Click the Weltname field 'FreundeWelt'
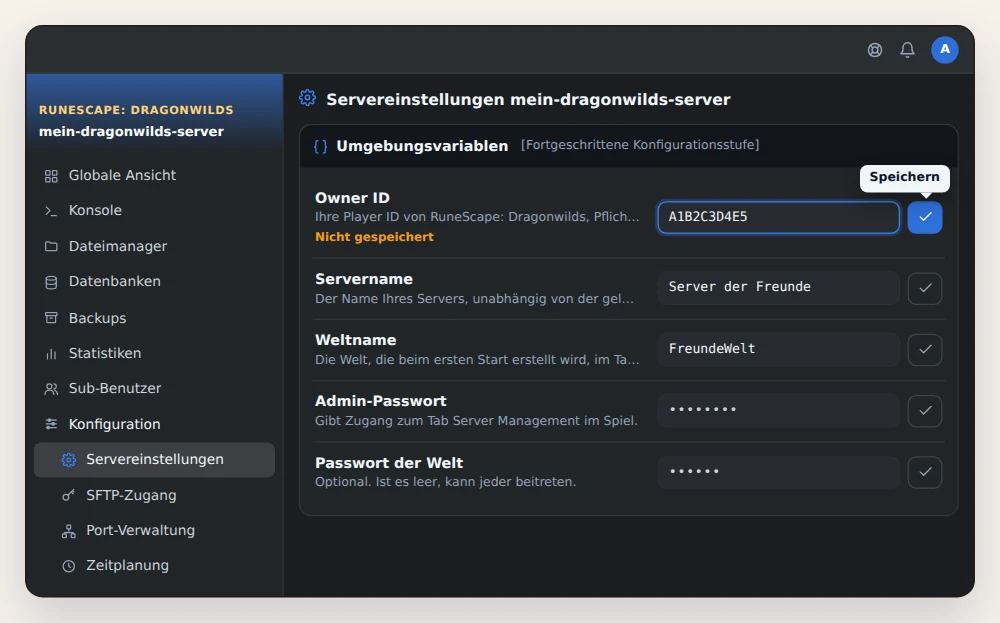 click(778, 349)
